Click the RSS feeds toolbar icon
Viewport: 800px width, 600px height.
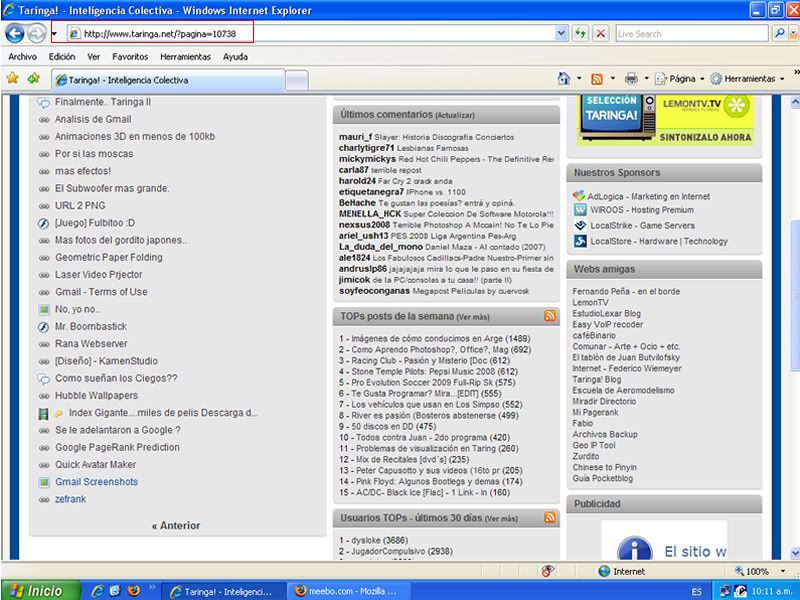click(596, 79)
